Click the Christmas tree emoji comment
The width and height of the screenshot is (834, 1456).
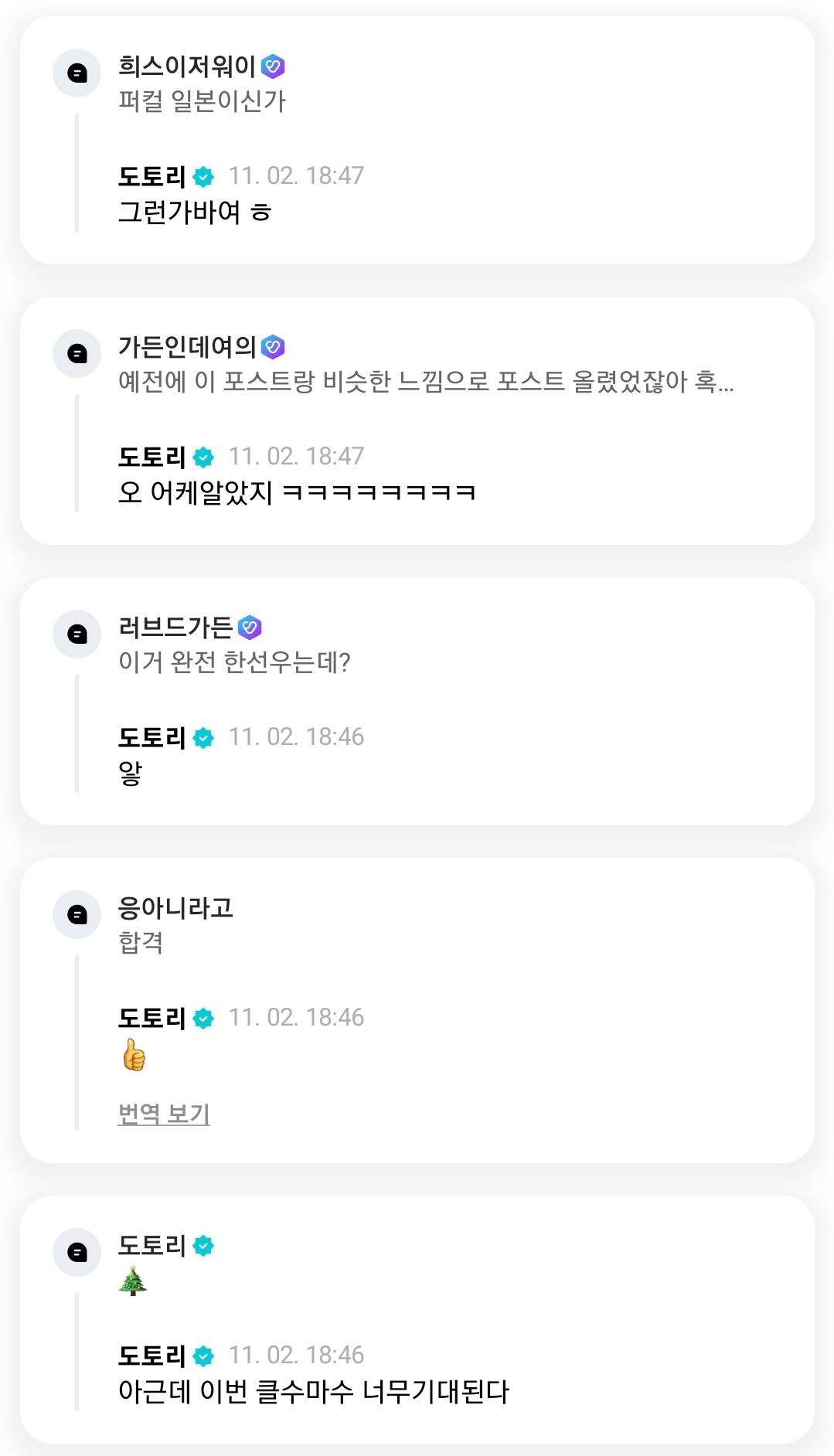pyautogui.click(x=133, y=1281)
